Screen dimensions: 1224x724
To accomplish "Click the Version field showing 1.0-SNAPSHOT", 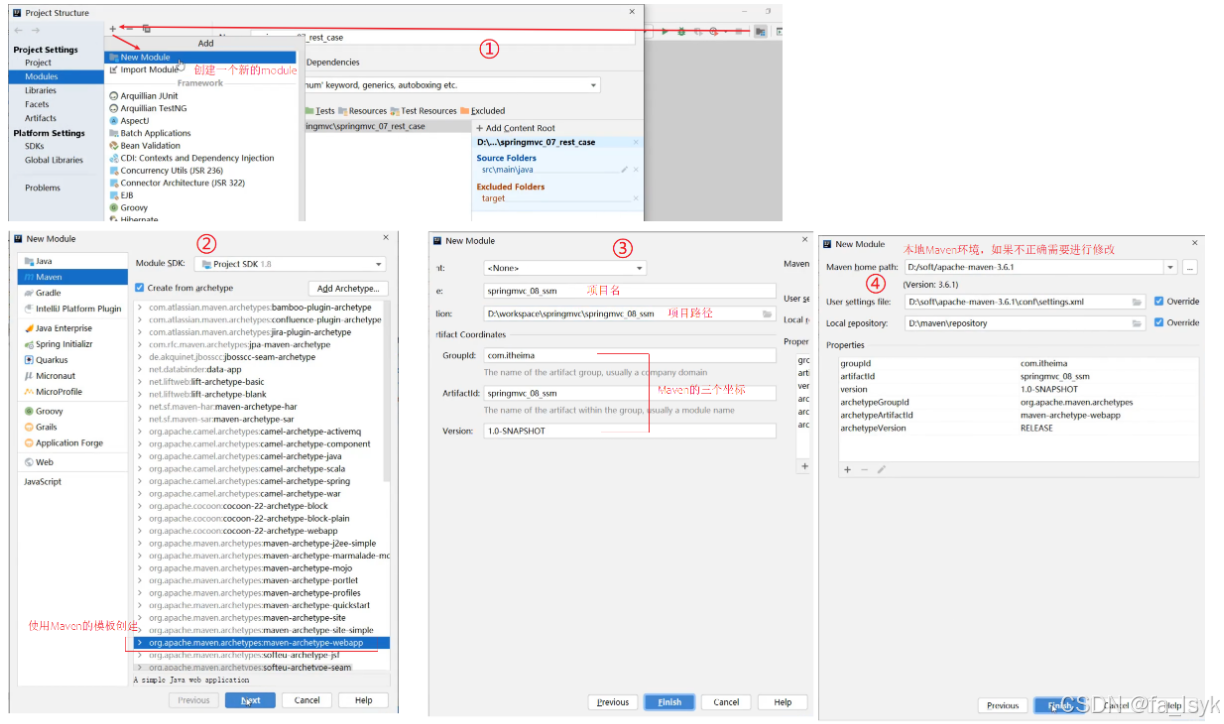I will 630,431.
